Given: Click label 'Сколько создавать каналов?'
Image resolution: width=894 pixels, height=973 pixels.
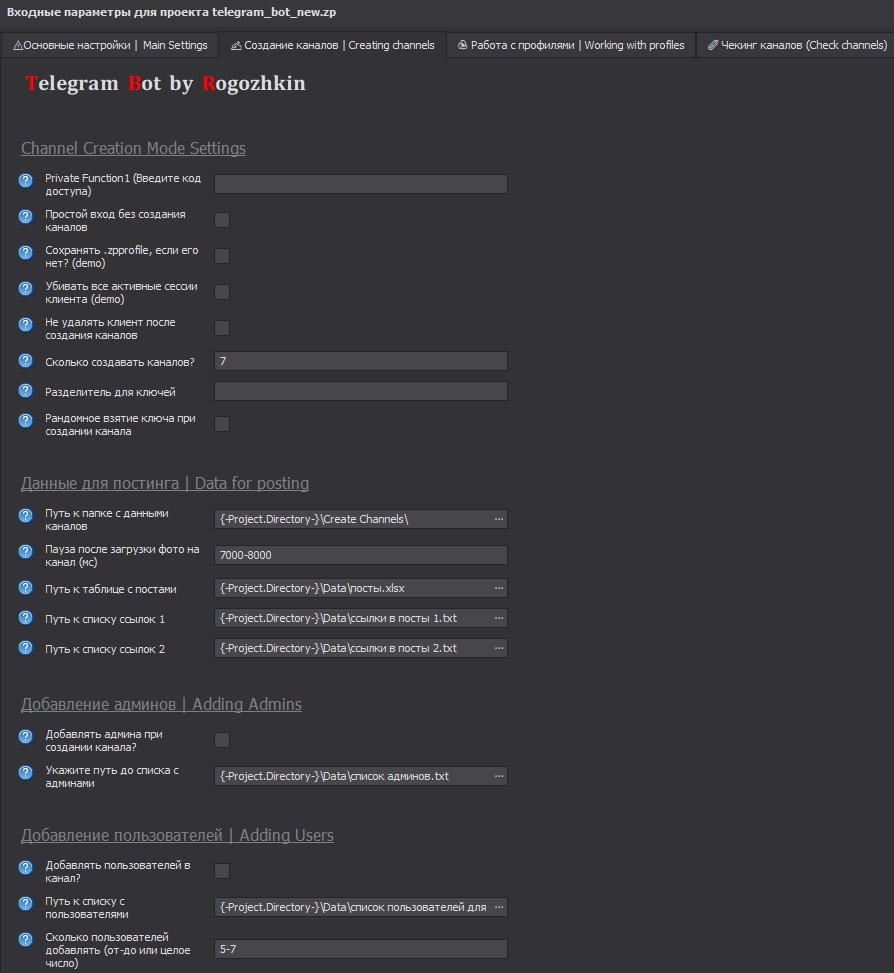Looking at the screenshot, I should [x=120, y=362].
